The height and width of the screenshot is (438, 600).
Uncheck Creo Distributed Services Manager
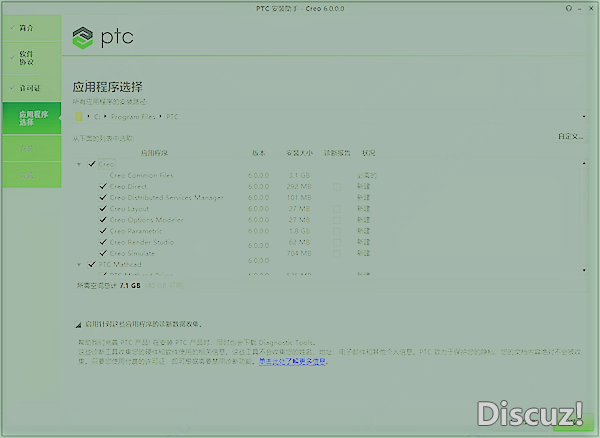coord(103,197)
